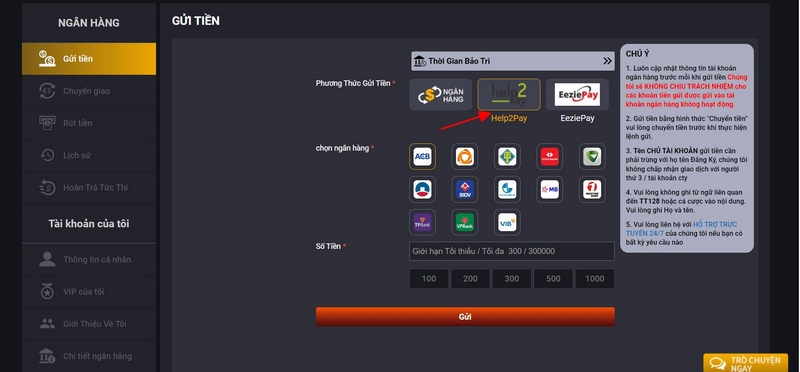Select Ngân Hàng deposit method
The height and width of the screenshot is (372, 800).
441,94
